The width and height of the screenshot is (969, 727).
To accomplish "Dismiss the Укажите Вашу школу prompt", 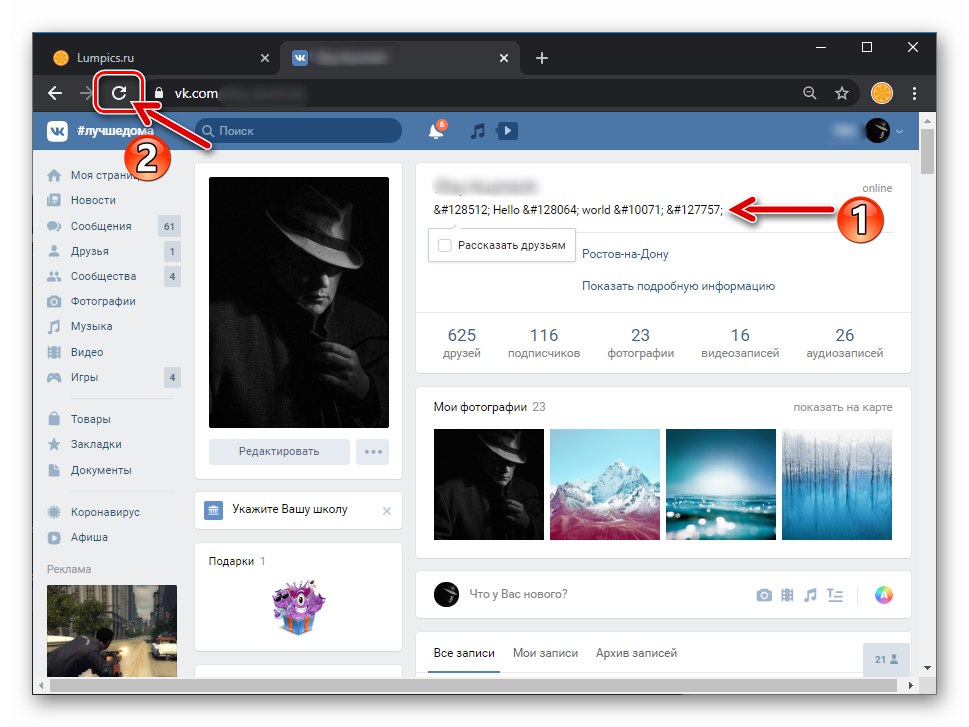I will pyautogui.click(x=387, y=511).
